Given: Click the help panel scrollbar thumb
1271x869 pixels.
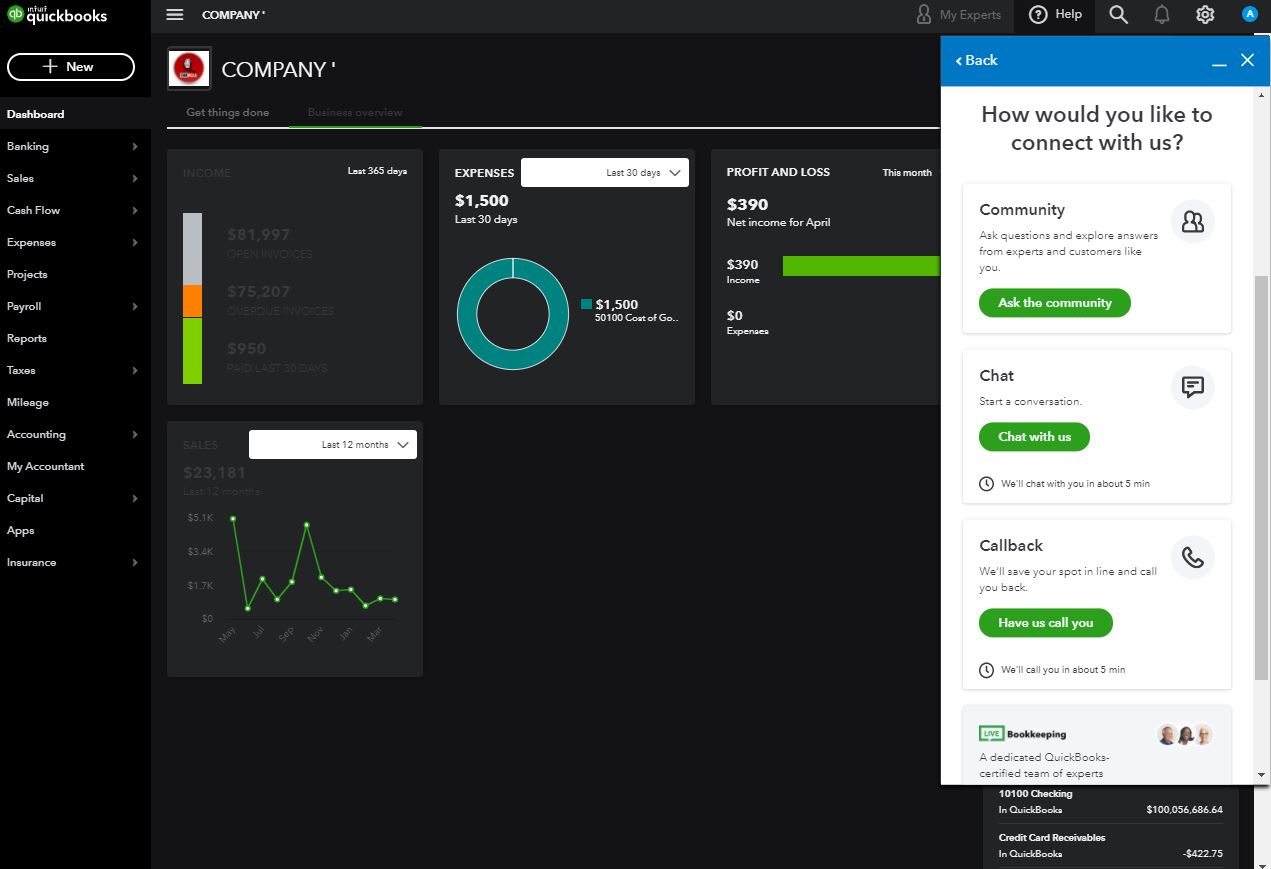Looking at the screenshot, I should [1261, 478].
